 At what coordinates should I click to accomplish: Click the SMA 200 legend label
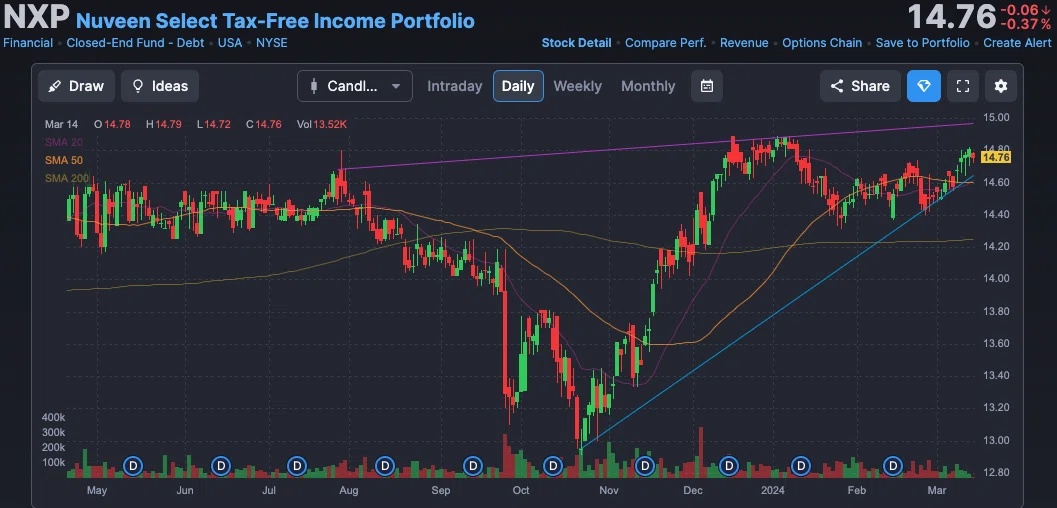[x=66, y=179]
